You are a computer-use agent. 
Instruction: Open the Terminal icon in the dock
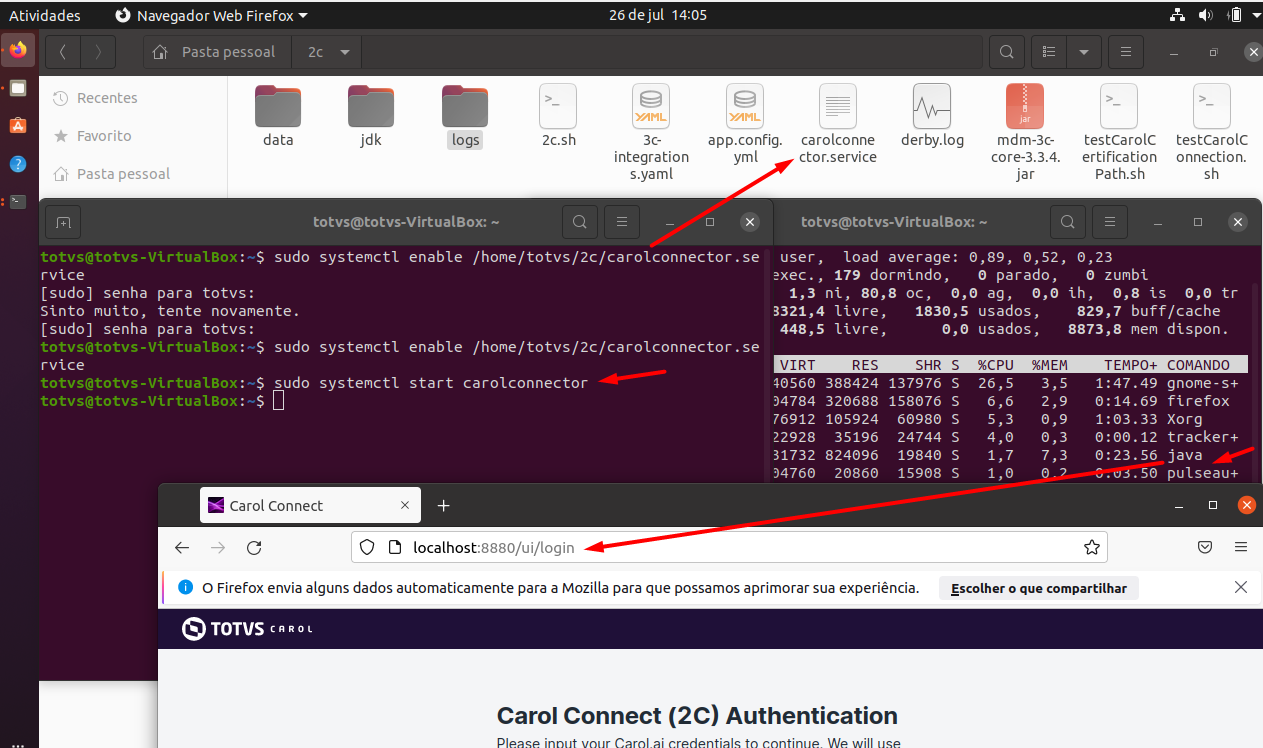tap(18, 201)
